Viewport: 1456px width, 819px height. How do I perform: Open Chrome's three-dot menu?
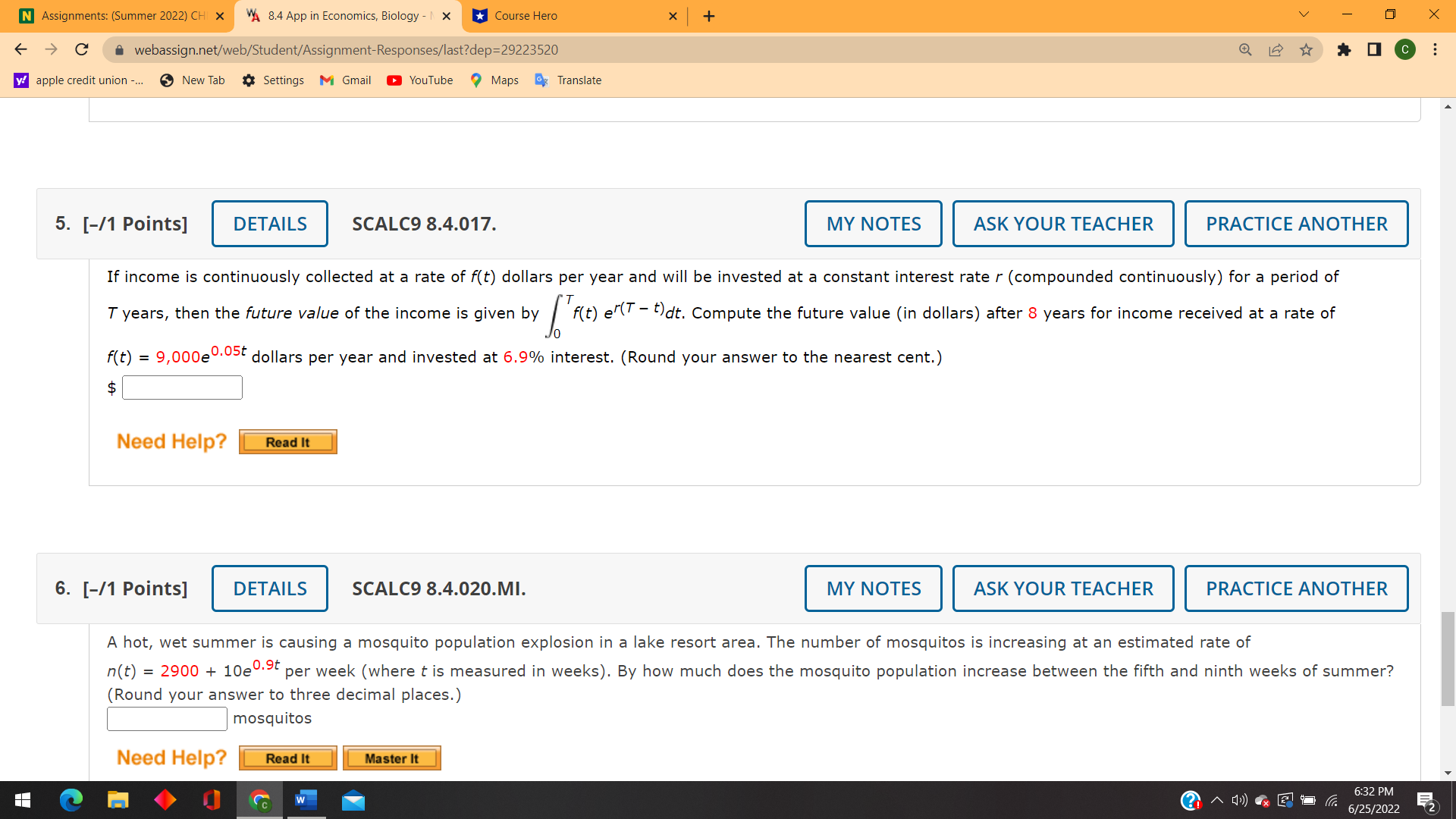point(1436,49)
